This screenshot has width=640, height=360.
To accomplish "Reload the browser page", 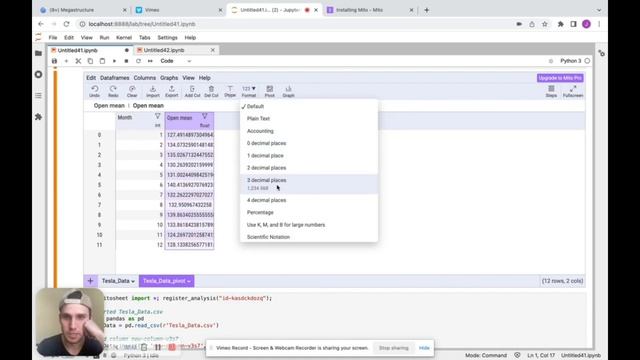I will point(66,24).
